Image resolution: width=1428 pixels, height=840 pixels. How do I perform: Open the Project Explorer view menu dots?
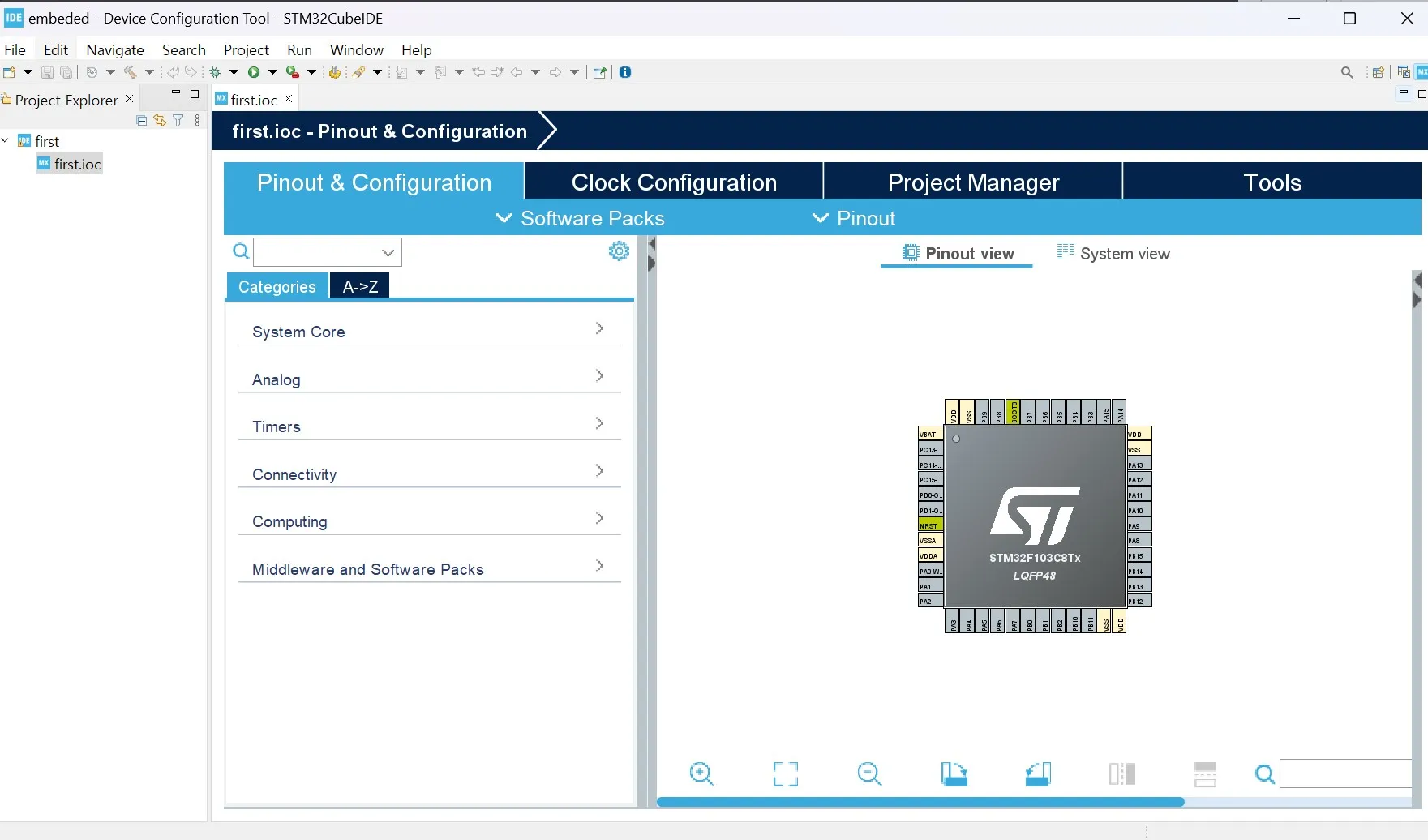point(197,120)
